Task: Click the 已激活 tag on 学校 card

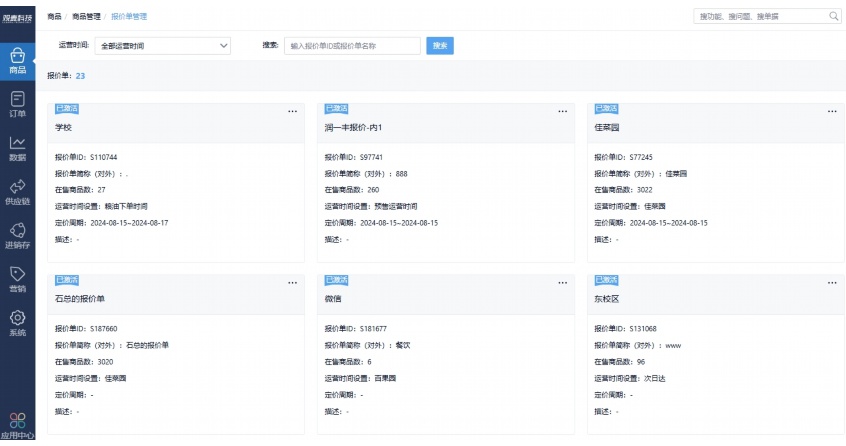Action: [67, 108]
